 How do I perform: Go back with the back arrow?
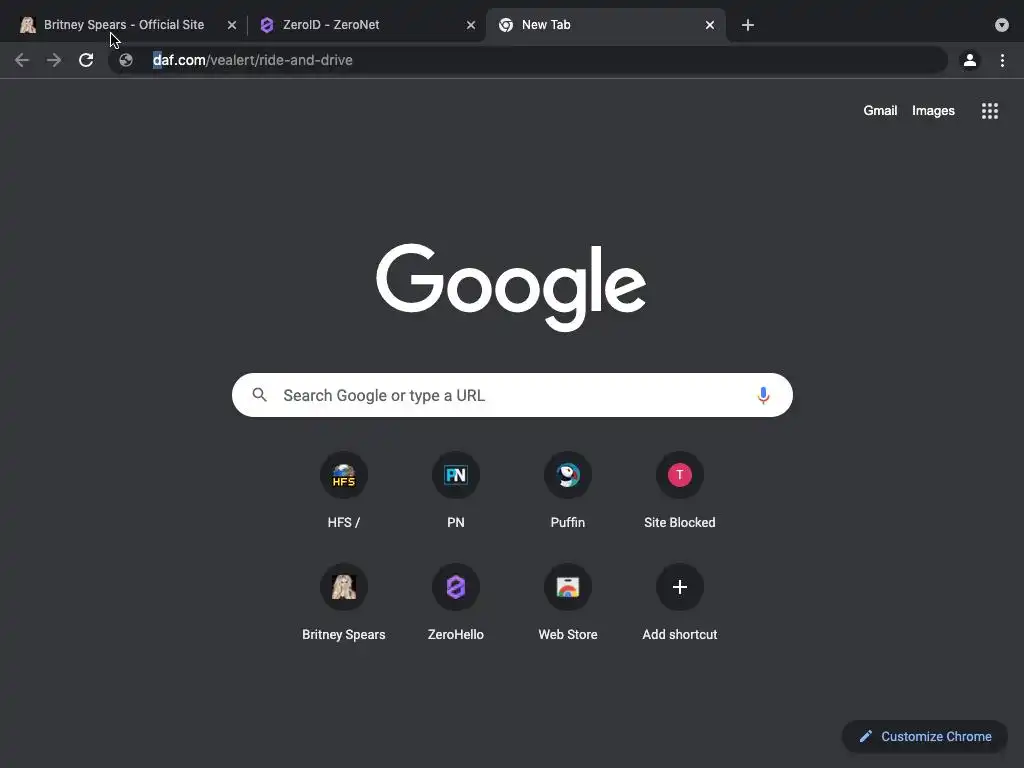pyautogui.click(x=22, y=60)
